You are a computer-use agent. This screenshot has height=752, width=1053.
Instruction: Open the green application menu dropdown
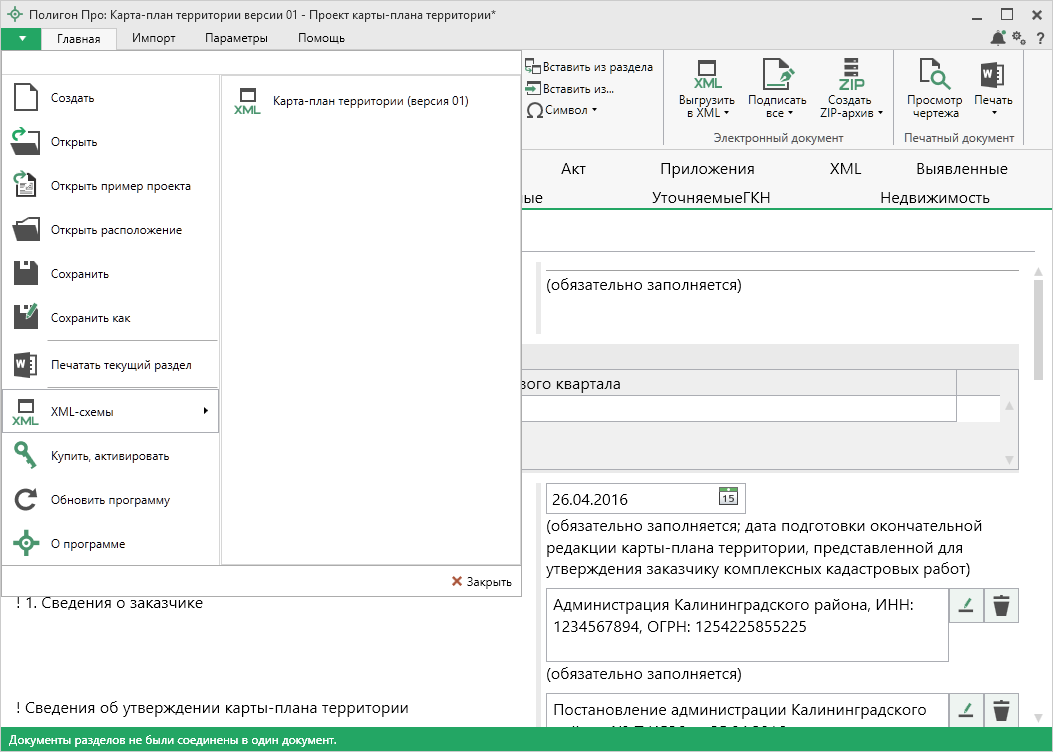point(22,38)
